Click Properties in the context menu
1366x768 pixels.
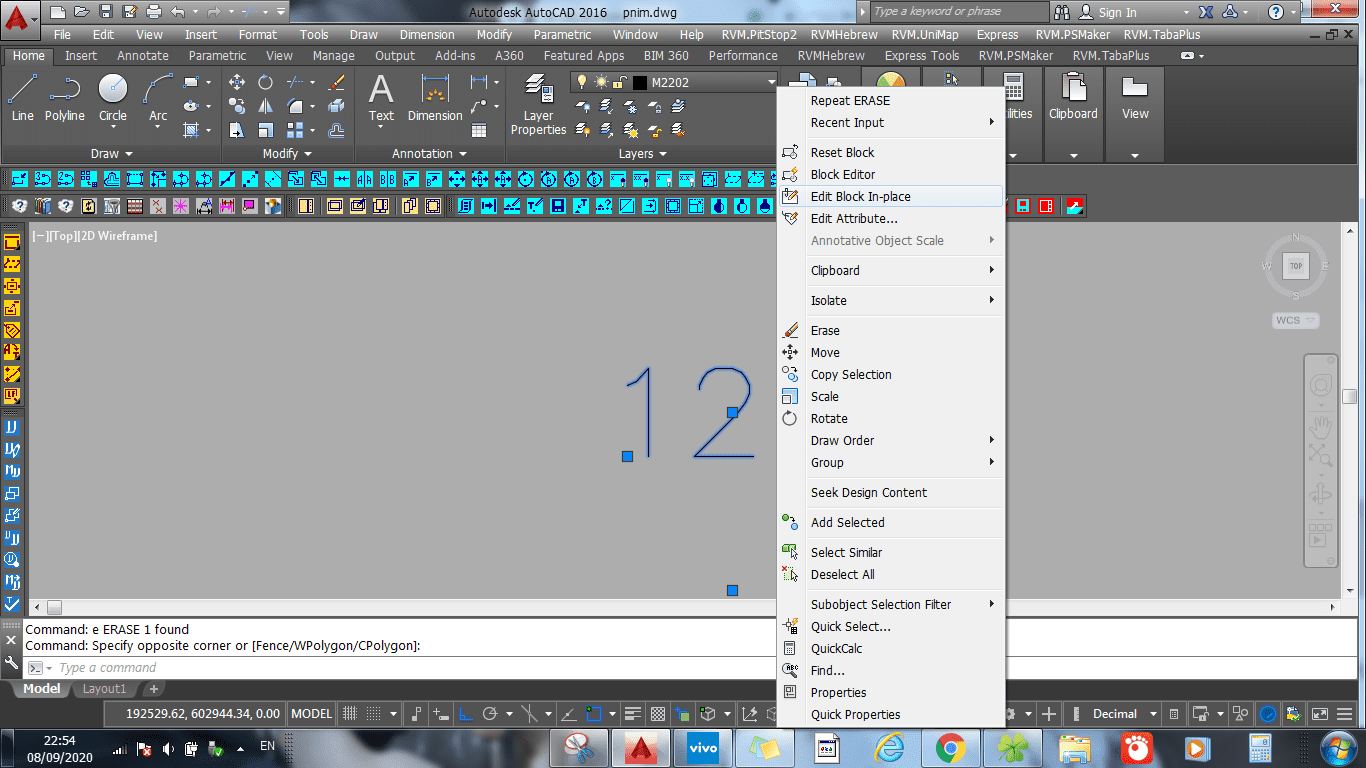838,693
